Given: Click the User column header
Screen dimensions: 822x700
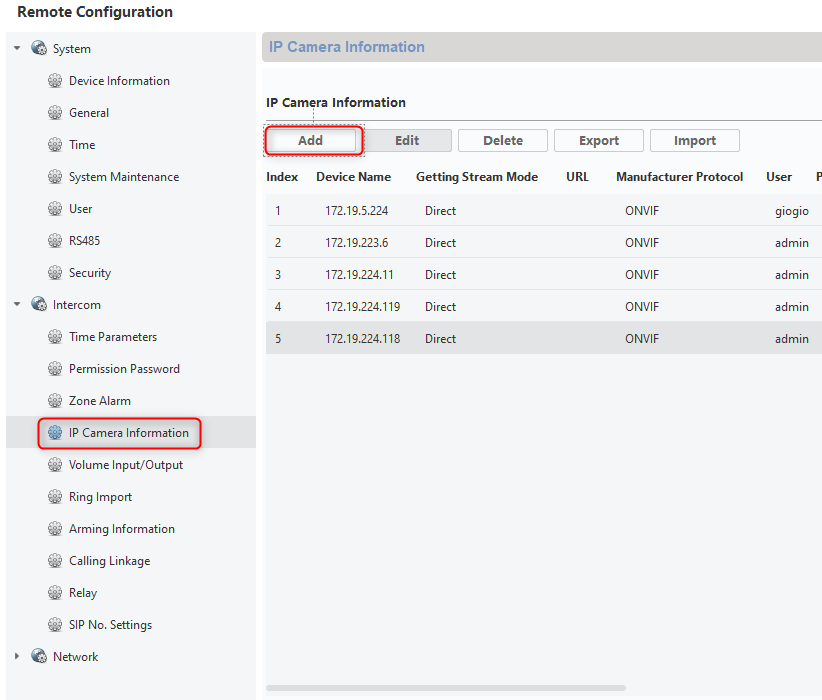Looking at the screenshot, I should [778, 177].
